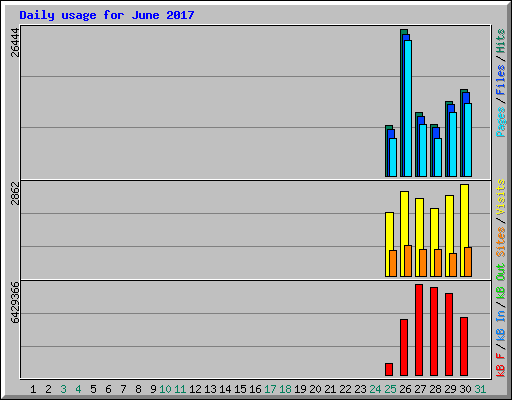Click the cyan Pages bar for day 29
The image size is (512, 400).
click(453, 144)
